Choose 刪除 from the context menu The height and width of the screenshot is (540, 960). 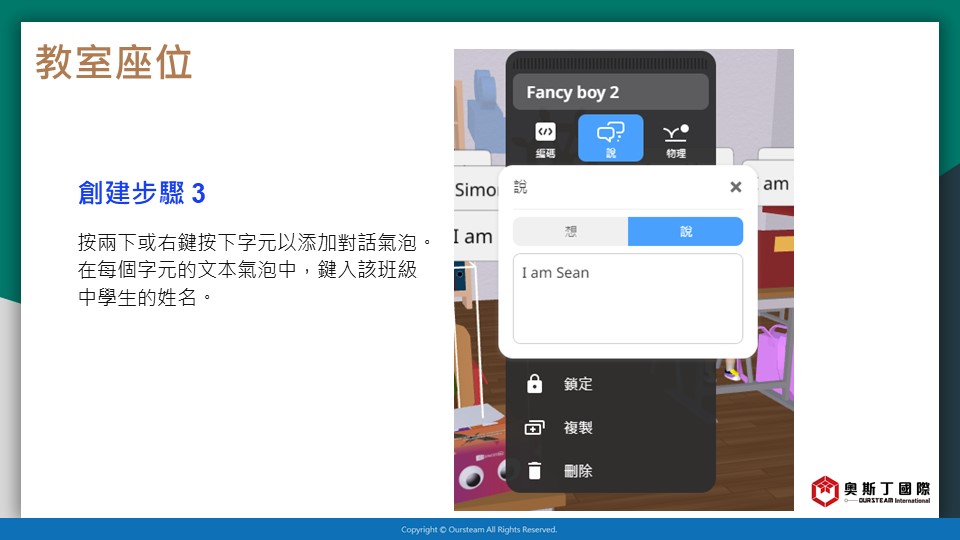tap(578, 470)
